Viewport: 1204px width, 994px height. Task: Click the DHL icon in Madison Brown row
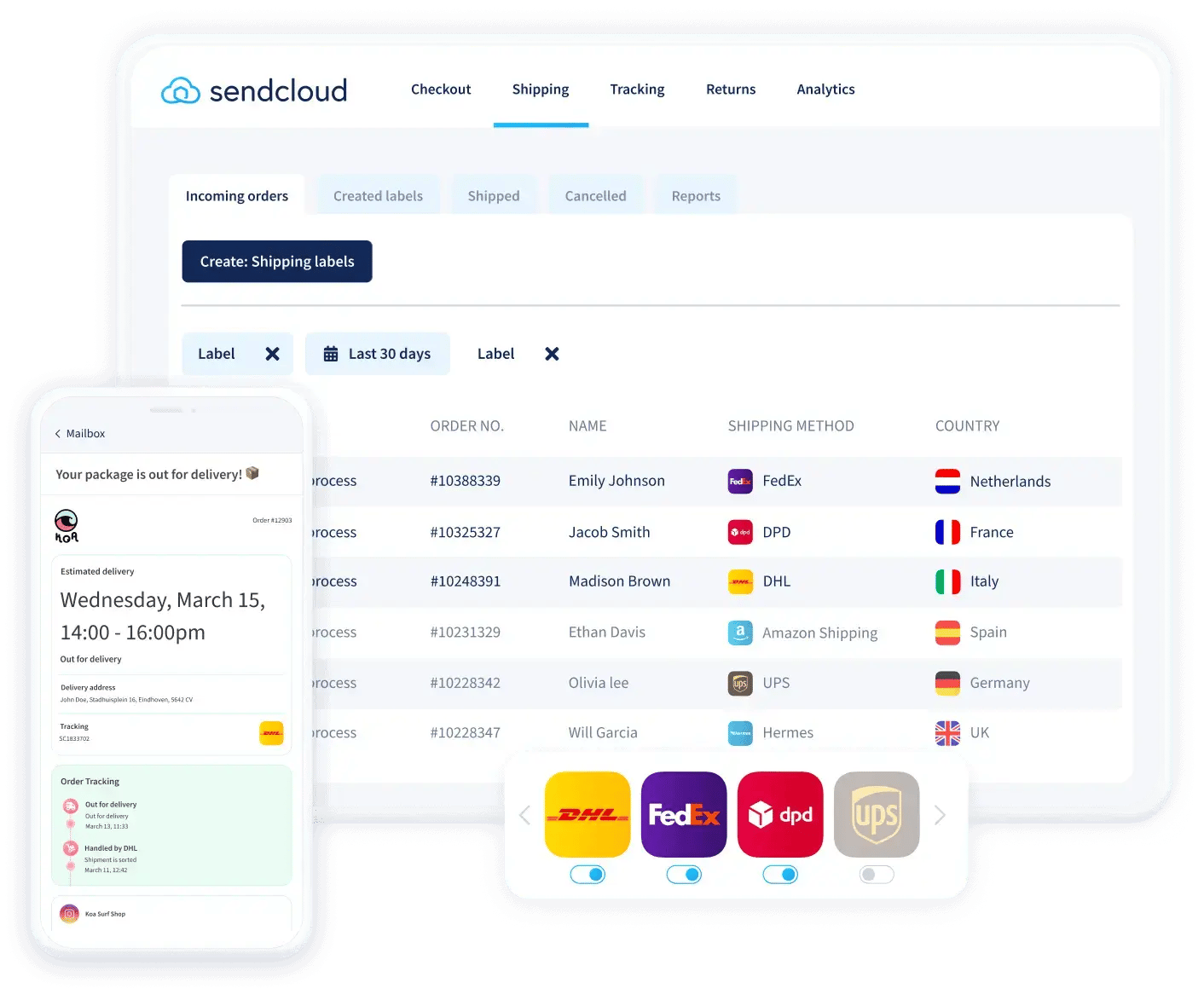coord(740,582)
